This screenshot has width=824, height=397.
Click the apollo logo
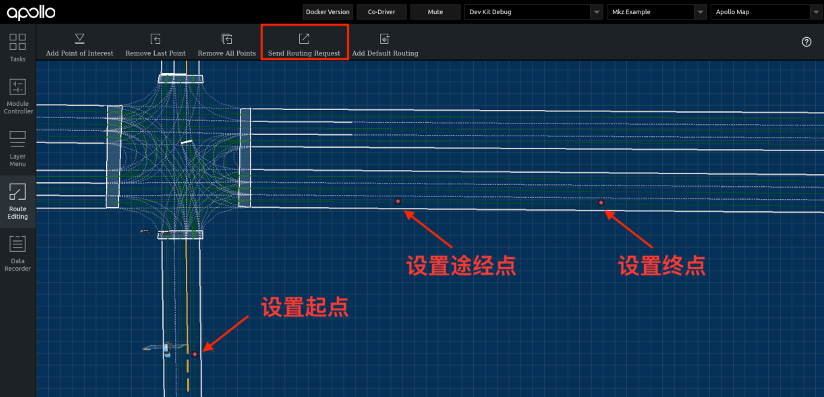31,12
